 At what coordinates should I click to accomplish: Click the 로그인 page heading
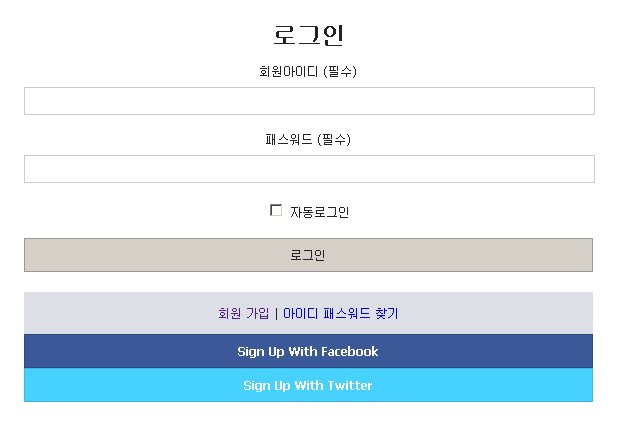click(308, 35)
